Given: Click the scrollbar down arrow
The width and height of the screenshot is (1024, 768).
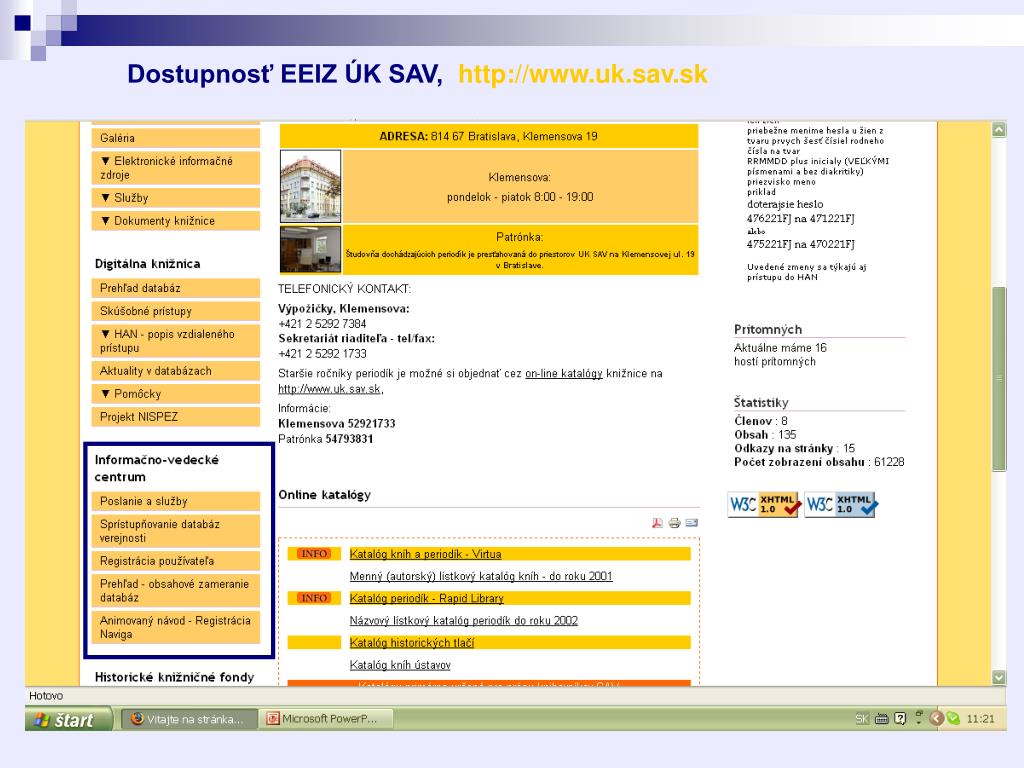Looking at the screenshot, I should click(999, 677).
